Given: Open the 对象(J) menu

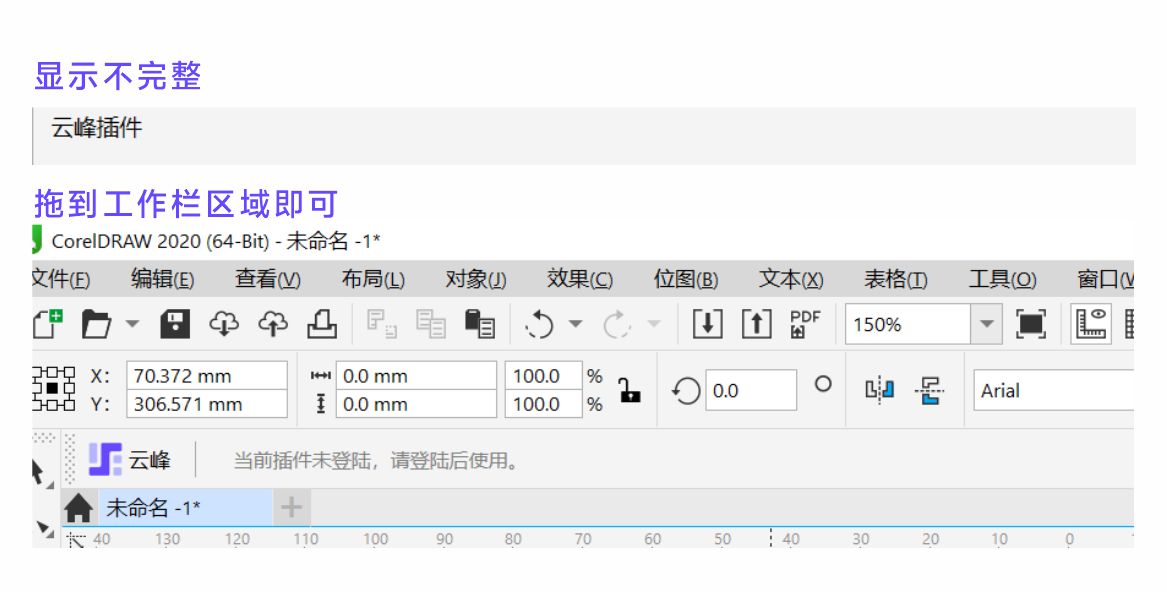Looking at the screenshot, I should tap(476, 279).
